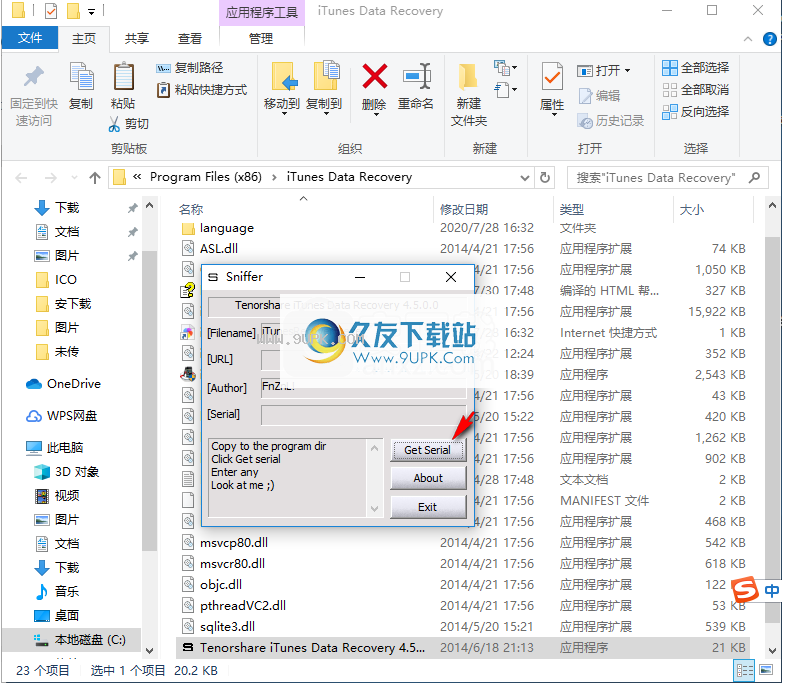The image size is (786, 683).
Task: Select the ICO folder in the sidebar
Action: pyautogui.click(x=66, y=280)
